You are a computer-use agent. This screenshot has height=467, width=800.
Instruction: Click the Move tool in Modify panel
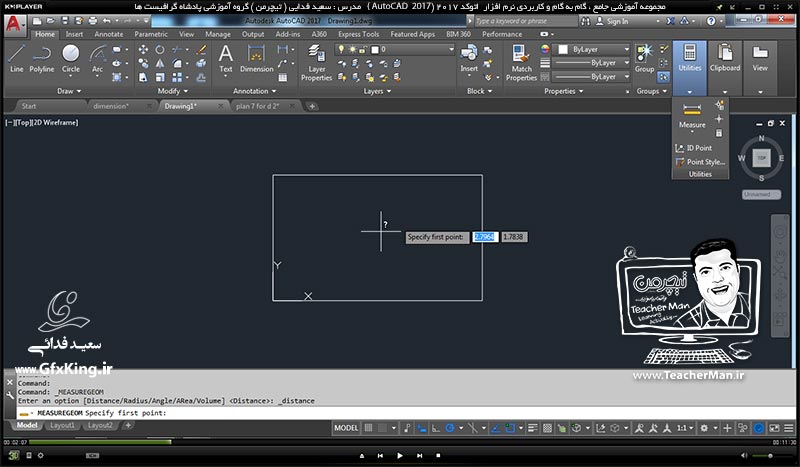pos(143,50)
